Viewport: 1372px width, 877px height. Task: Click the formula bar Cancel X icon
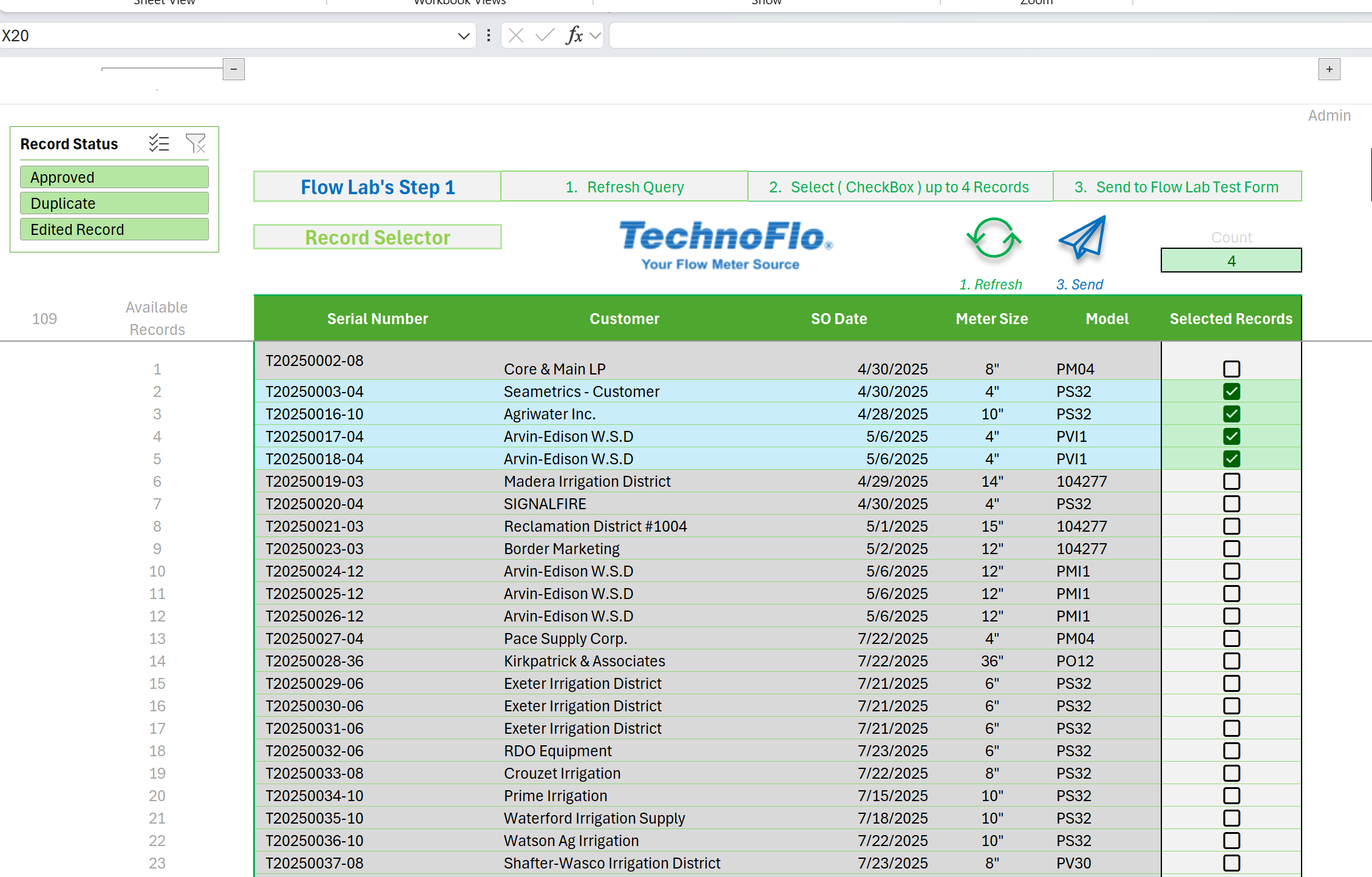516,35
